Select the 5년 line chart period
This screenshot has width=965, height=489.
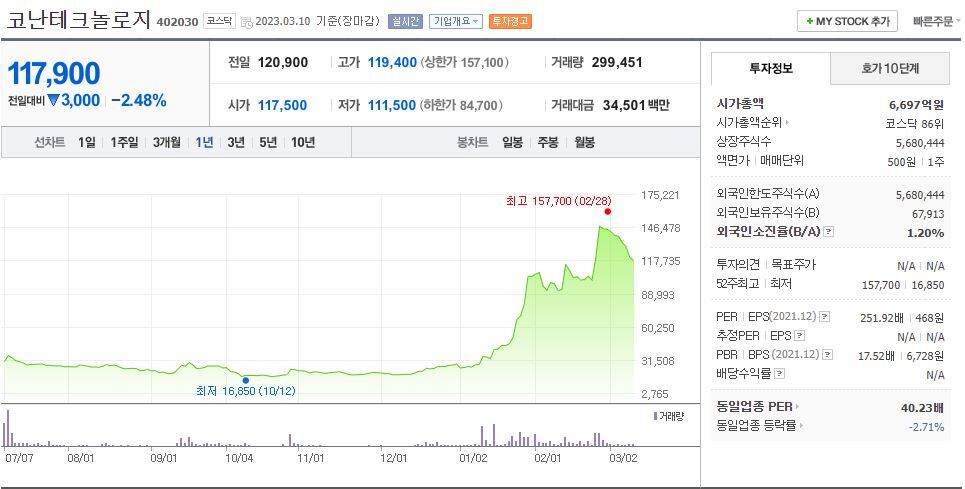268,142
